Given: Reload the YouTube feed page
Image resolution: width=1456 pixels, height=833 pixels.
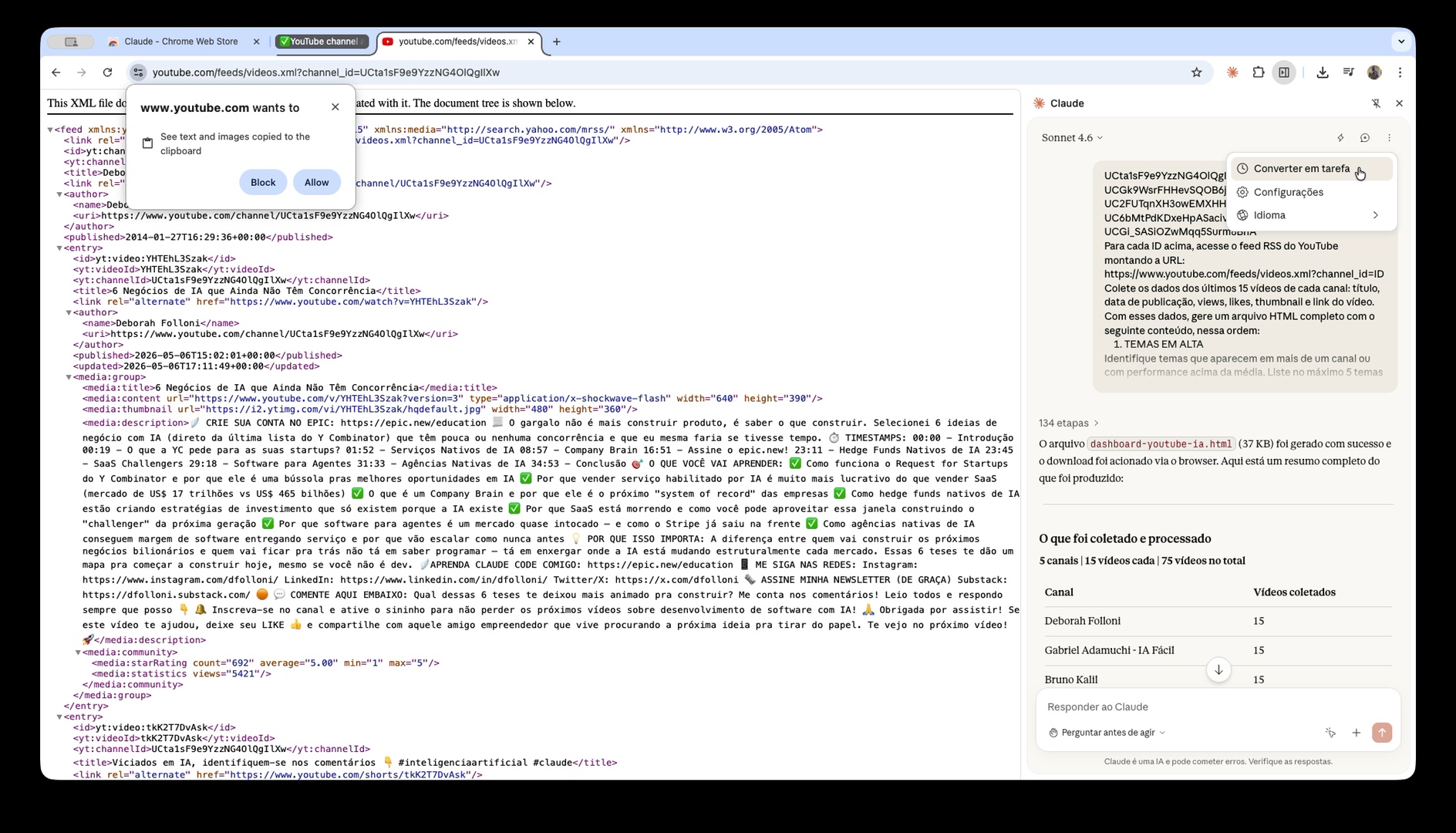Looking at the screenshot, I should click(107, 73).
